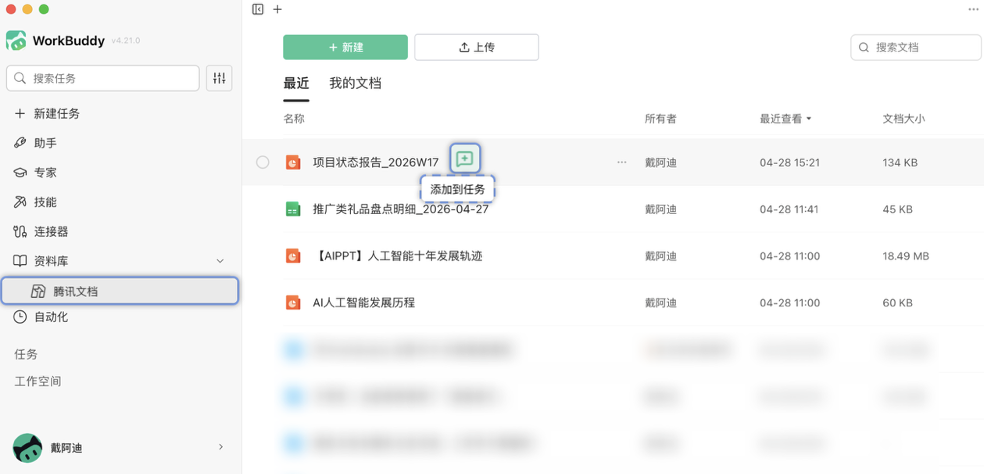Collapse the sidebar using the panel toggle icon

258,9
